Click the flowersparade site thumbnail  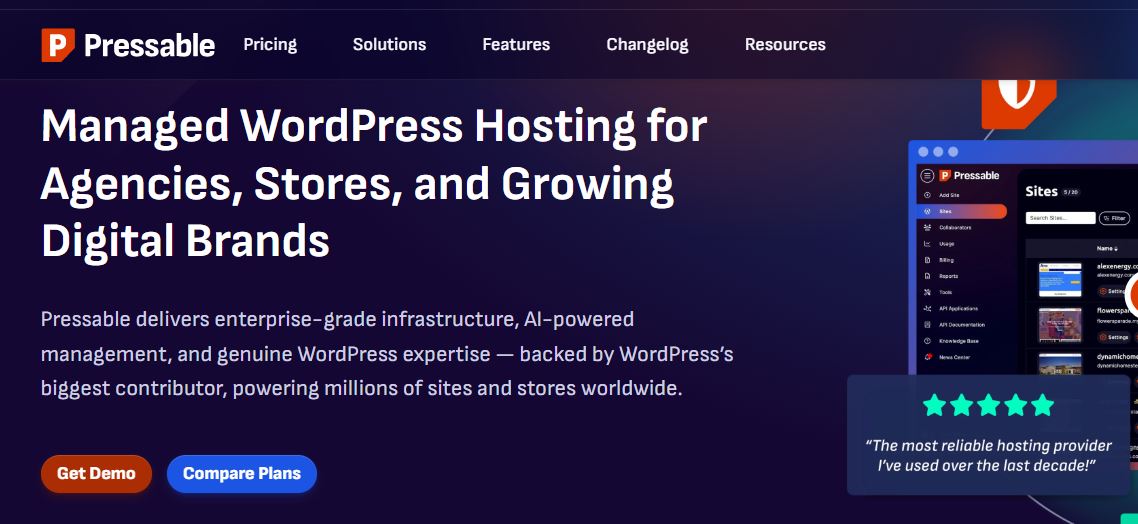click(1060, 325)
